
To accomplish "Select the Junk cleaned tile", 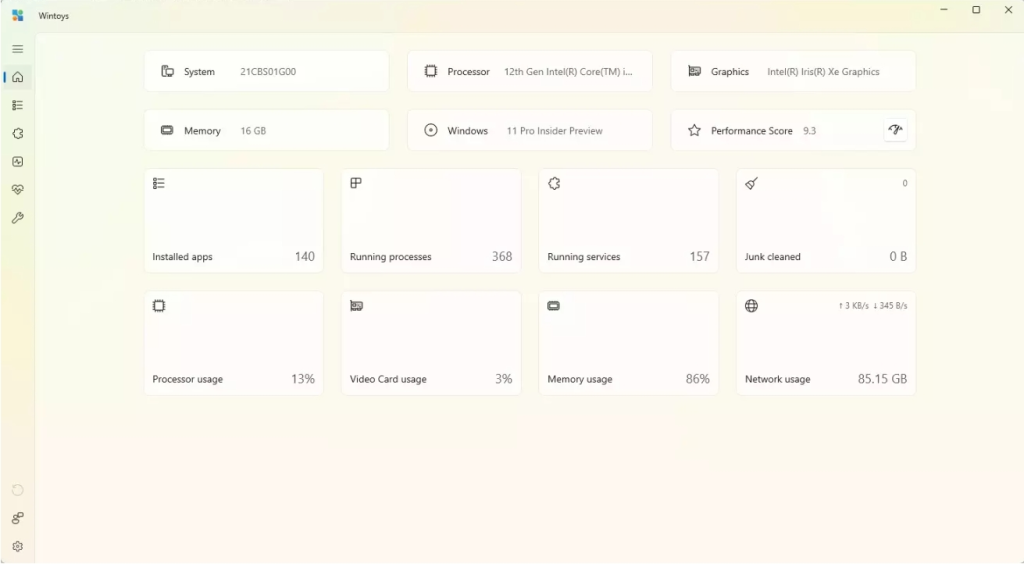I will pos(826,221).
